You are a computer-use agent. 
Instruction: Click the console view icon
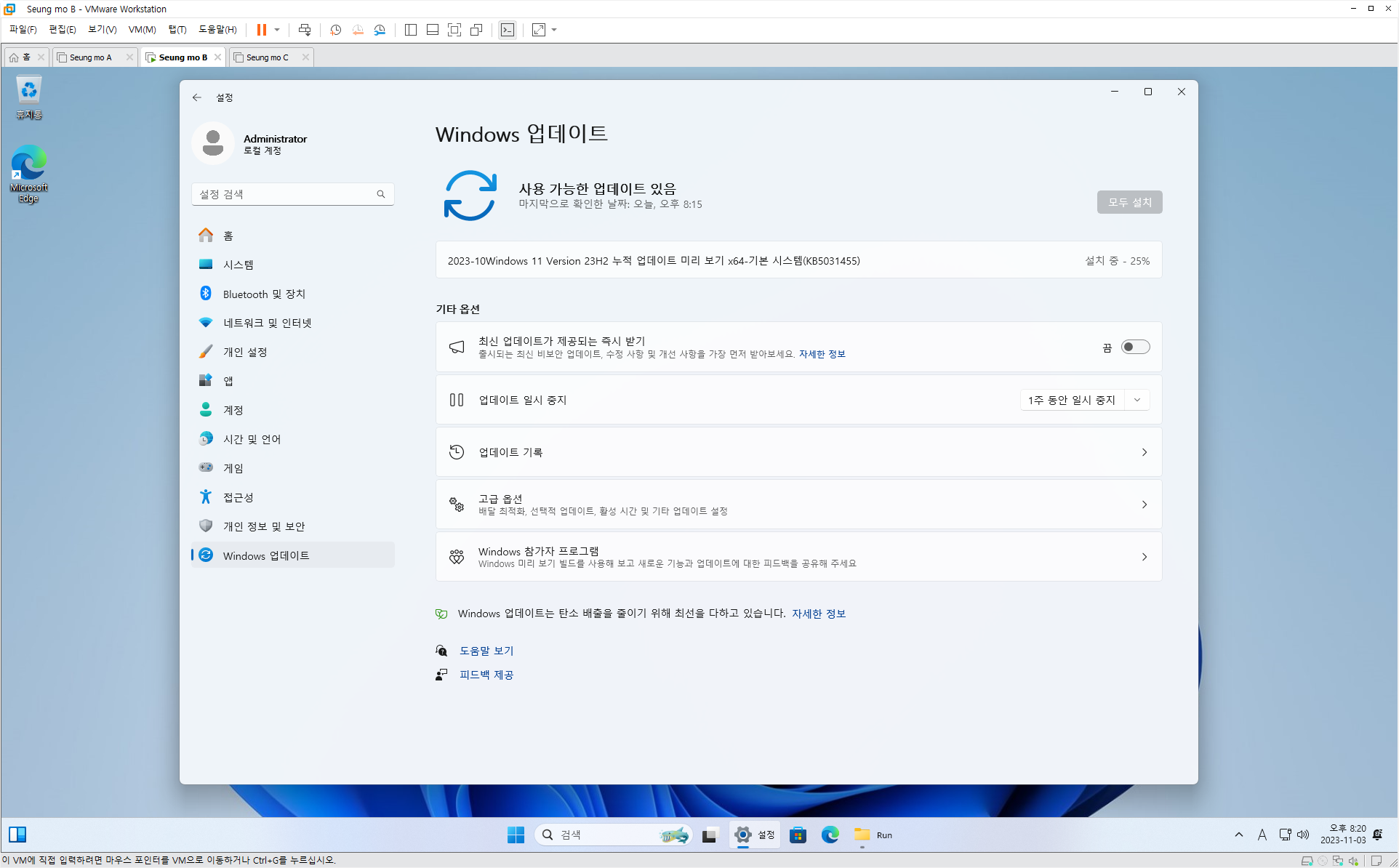[x=508, y=30]
